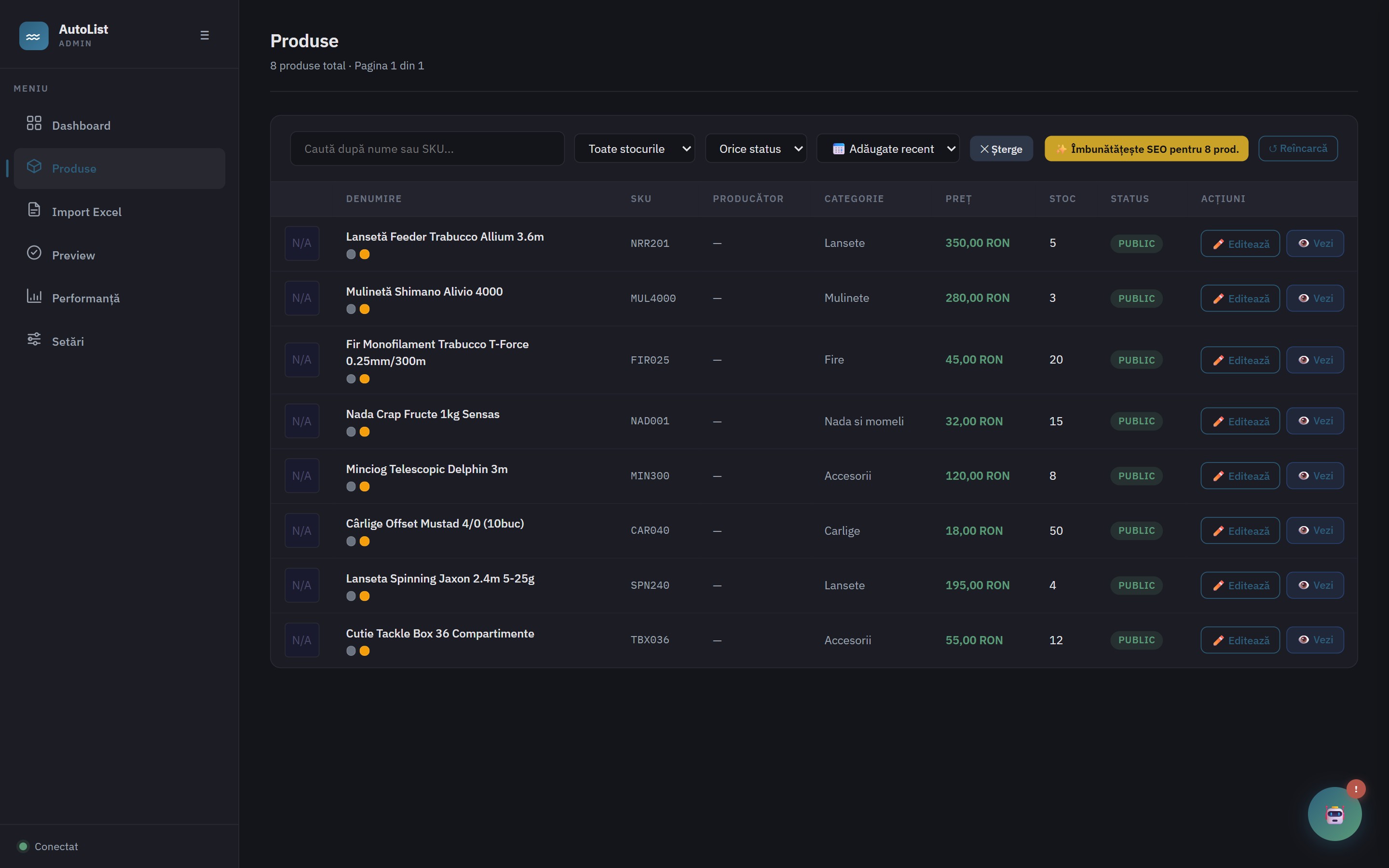Reload list with Reîncarcă button
1389x868 pixels.
[1298, 149]
